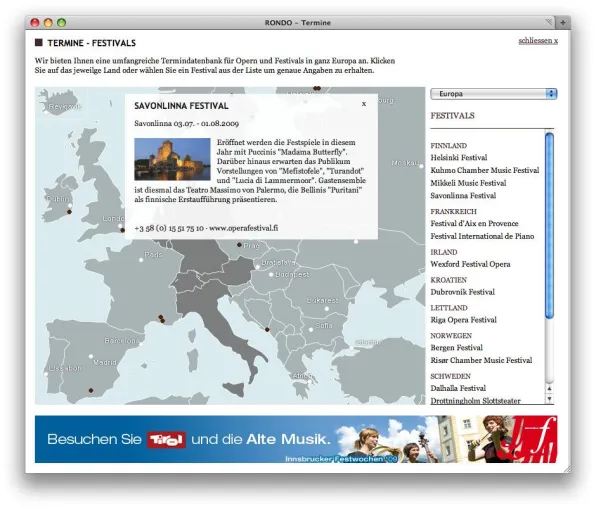Select Dubrovnik Festival
596x508 pixels.
(462, 292)
